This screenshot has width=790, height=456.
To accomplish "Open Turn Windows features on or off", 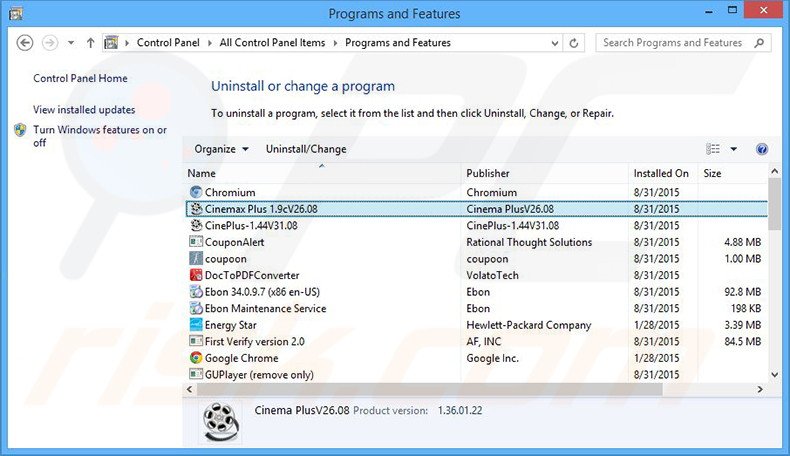I will pyautogui.click(x=100, y=136).
